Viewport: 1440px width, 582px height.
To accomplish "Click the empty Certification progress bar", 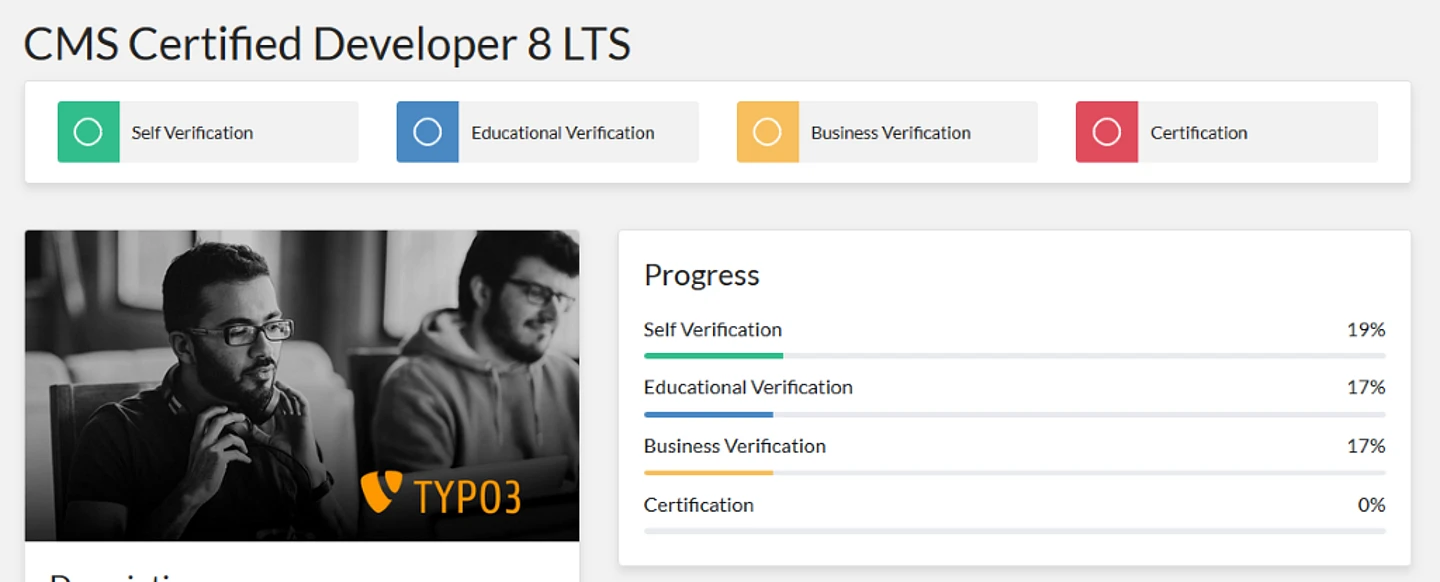I will click(x=1014, y=531).
